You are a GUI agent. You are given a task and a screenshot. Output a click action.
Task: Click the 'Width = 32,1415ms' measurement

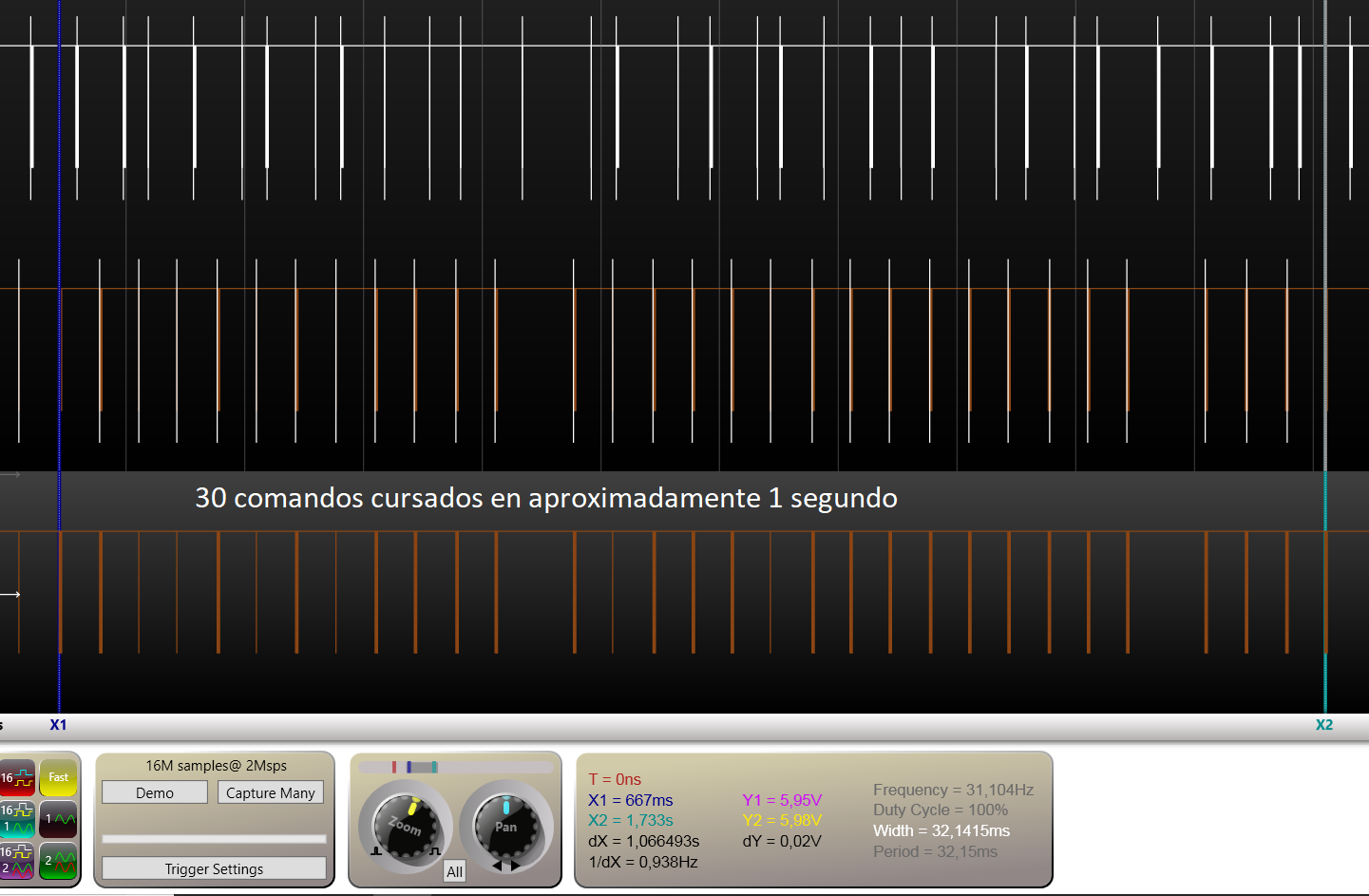941,830
